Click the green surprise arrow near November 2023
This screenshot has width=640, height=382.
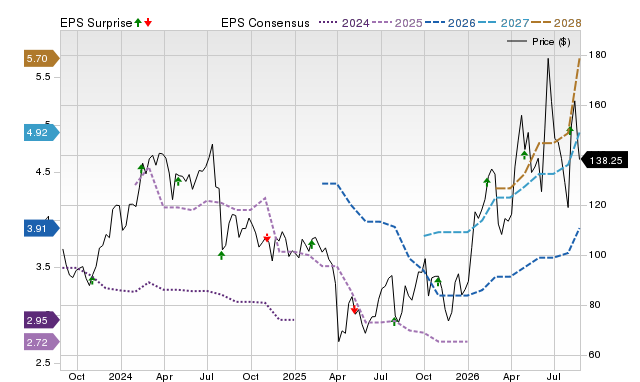pos(92,280)
